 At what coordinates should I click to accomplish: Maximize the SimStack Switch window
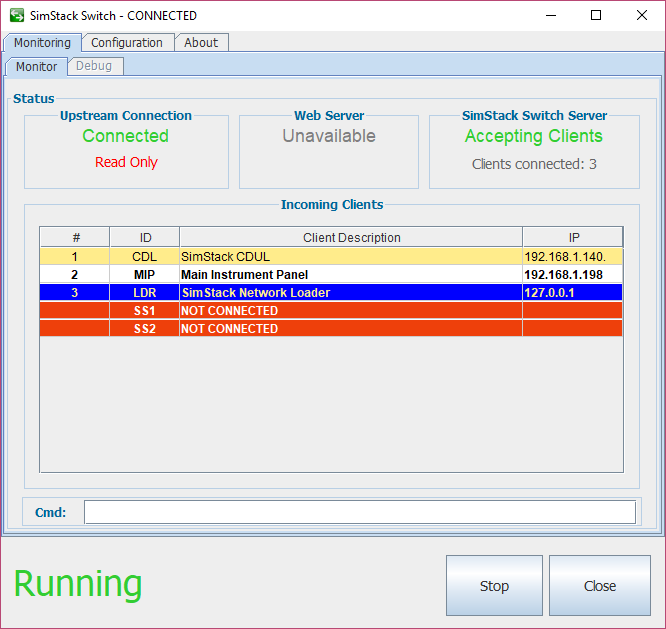click(596, 16)
